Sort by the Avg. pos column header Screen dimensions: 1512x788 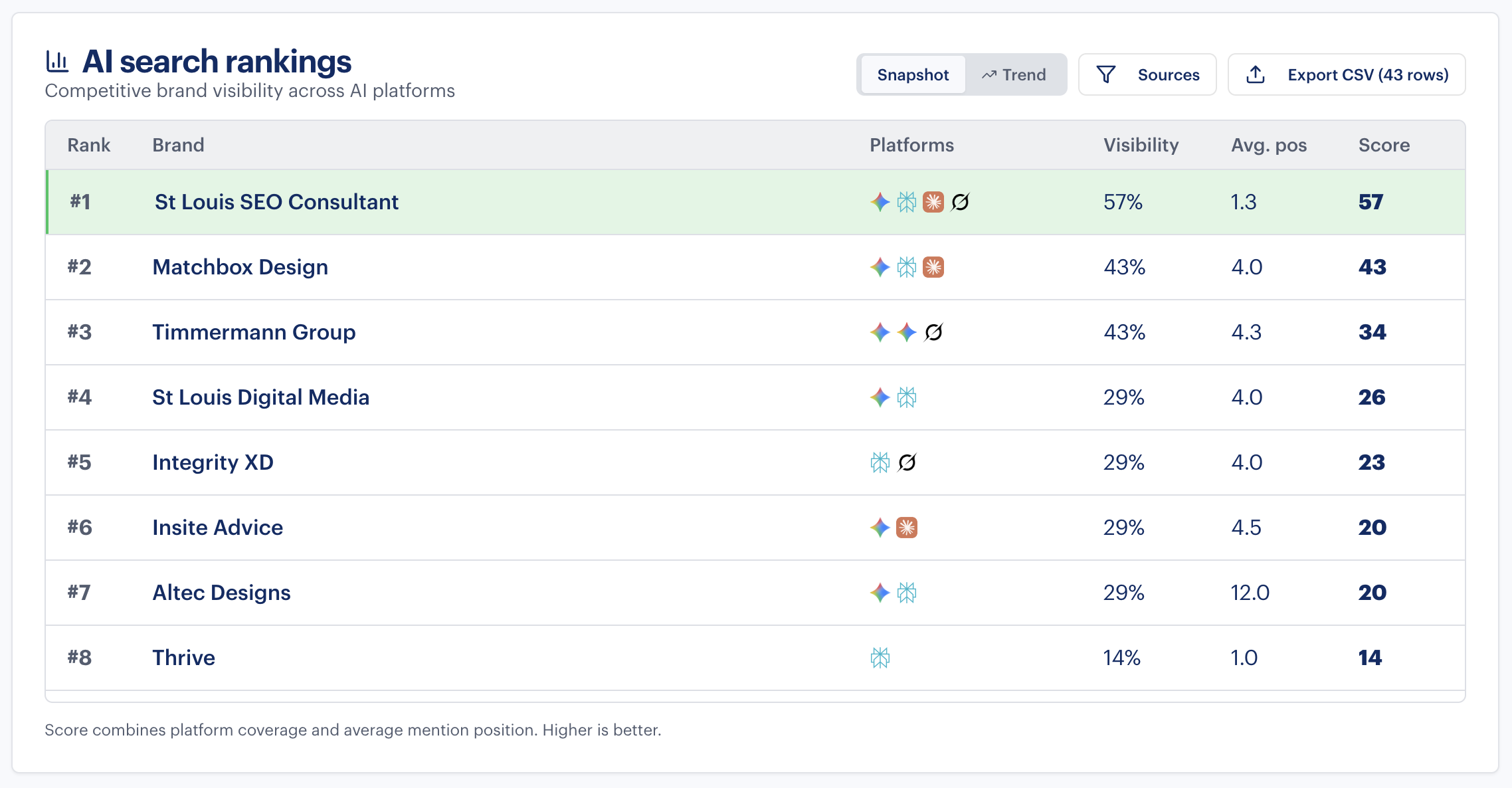tap(1269, 145)
